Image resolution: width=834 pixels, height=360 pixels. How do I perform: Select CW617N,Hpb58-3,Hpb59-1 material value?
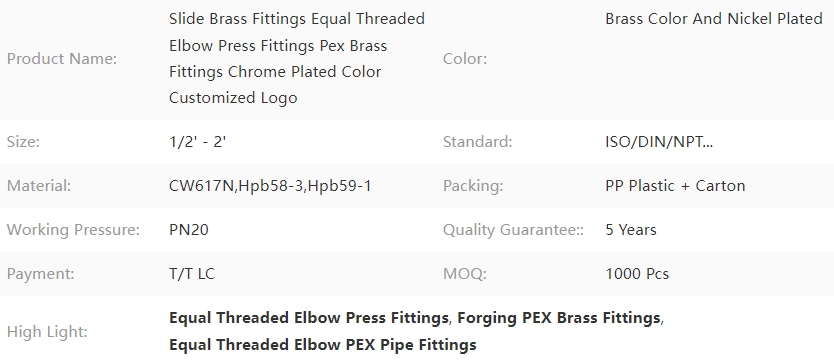tap(270, 186)
